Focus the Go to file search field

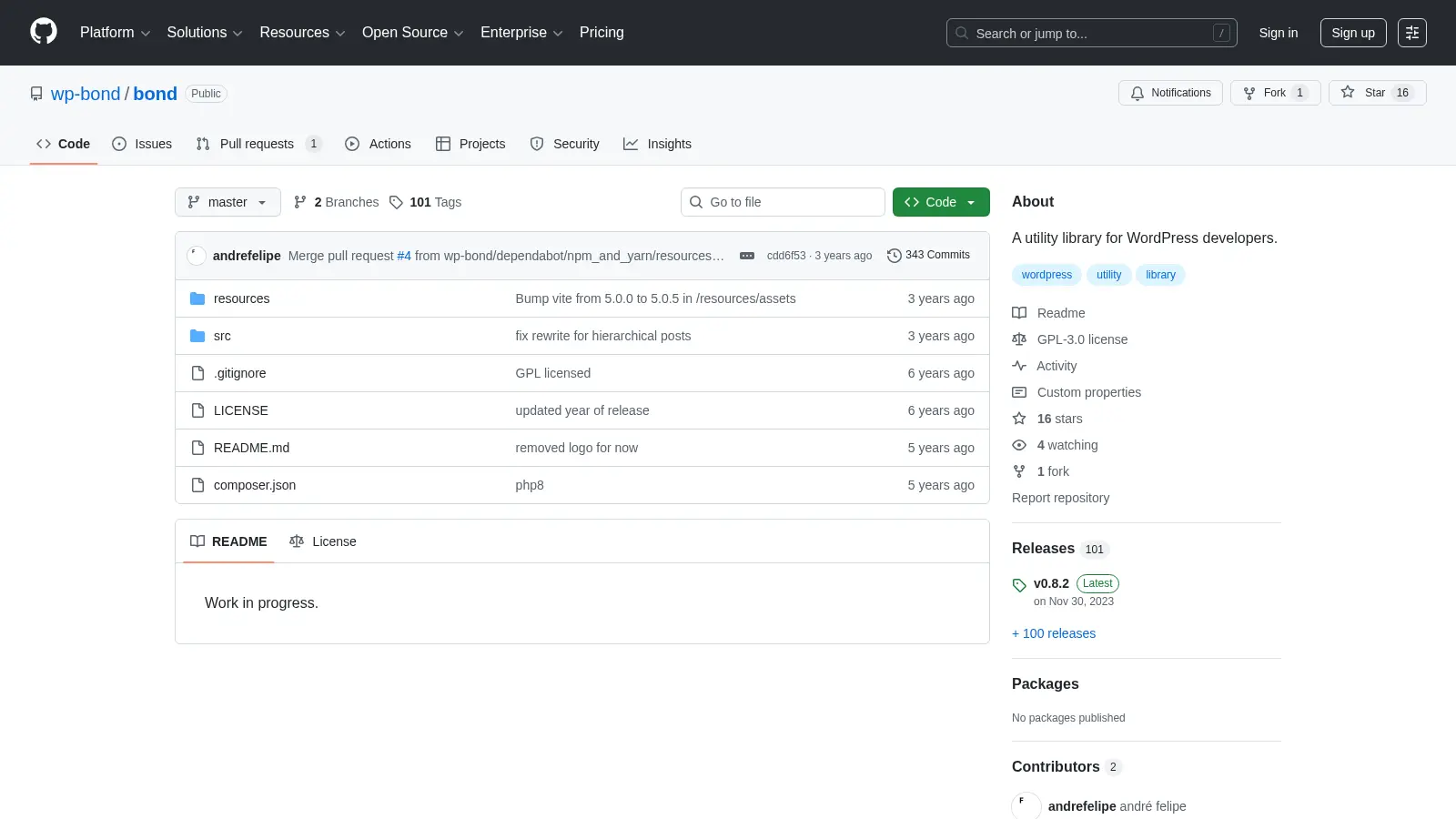pos(783,202)
